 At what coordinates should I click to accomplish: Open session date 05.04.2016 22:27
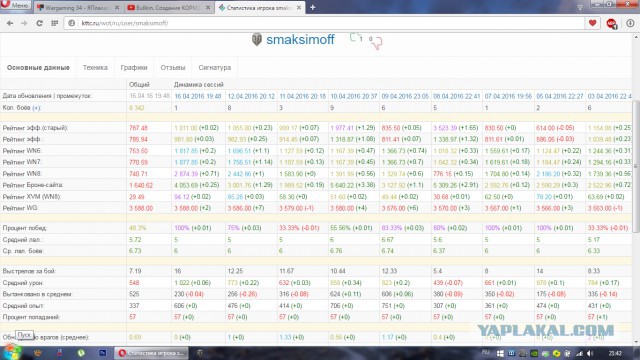click(560, 96)
